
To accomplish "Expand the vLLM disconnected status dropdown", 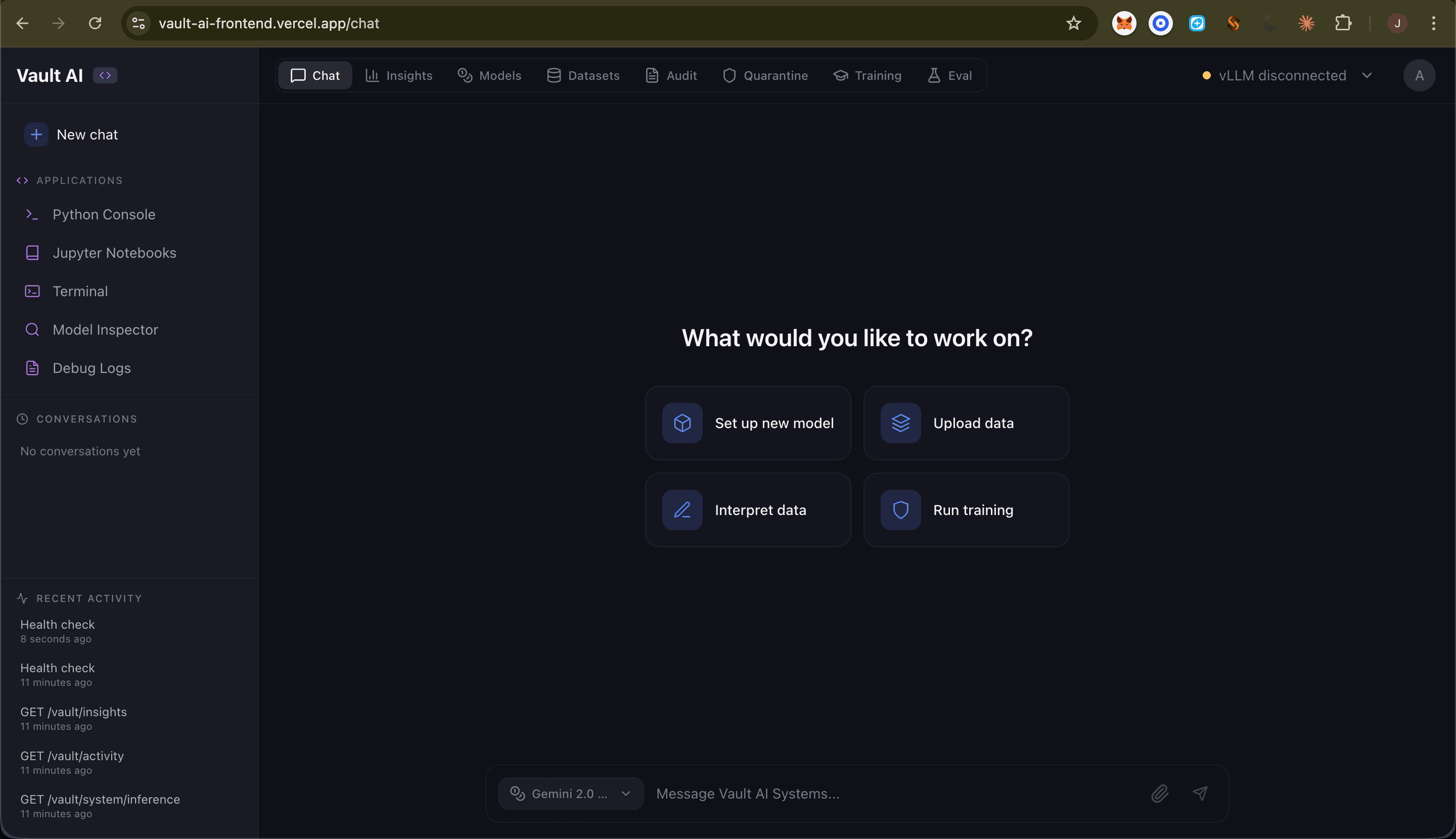I will click(1367, 75).
